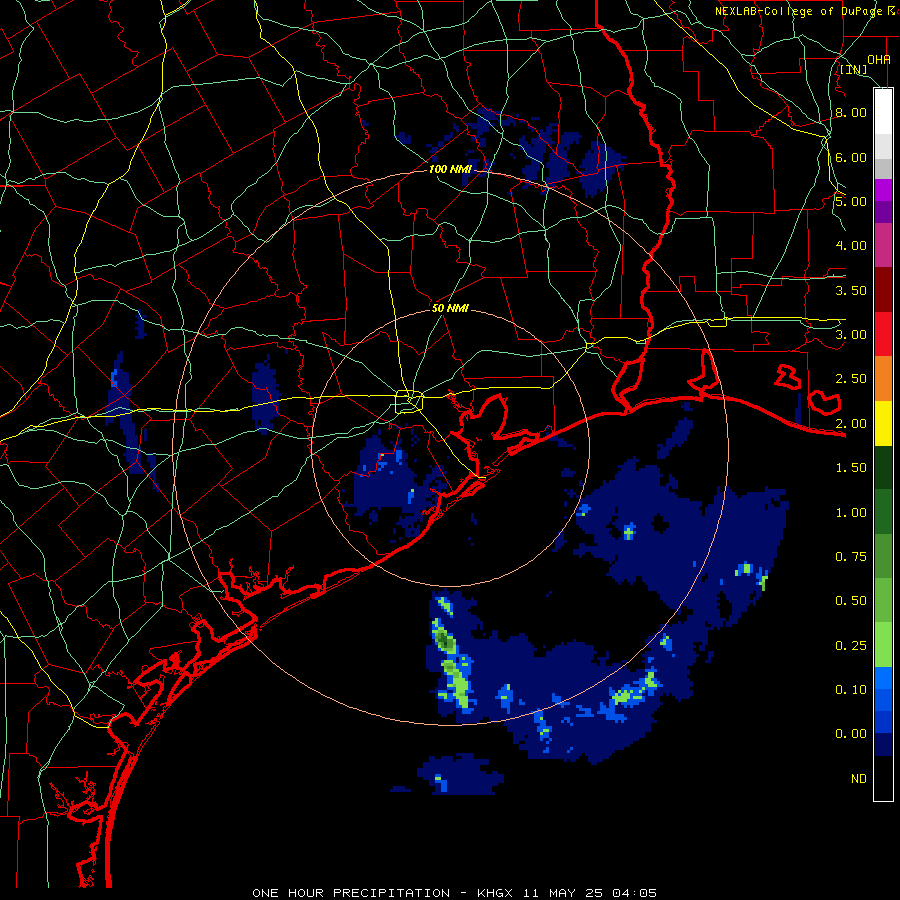Click the navy 0.00 legend swatch
The image size is (900, 900).
pos(883,744)
